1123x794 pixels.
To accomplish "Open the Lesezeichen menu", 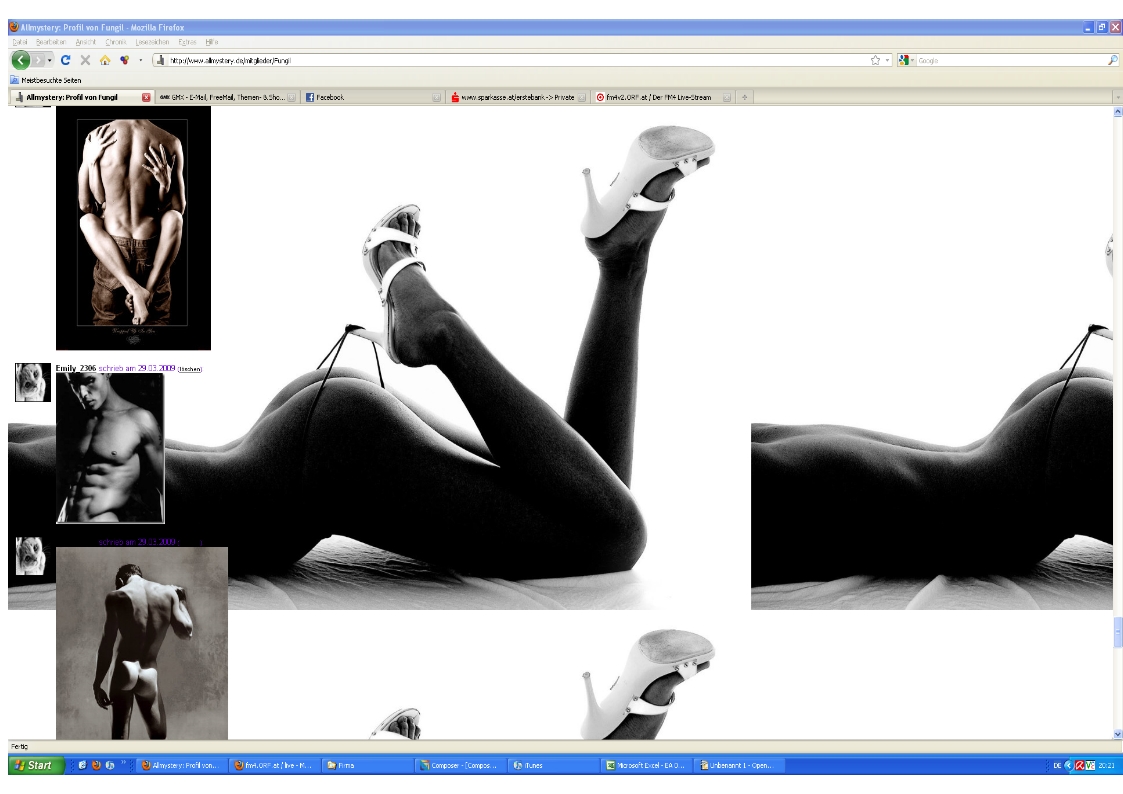I will point(153,42).
